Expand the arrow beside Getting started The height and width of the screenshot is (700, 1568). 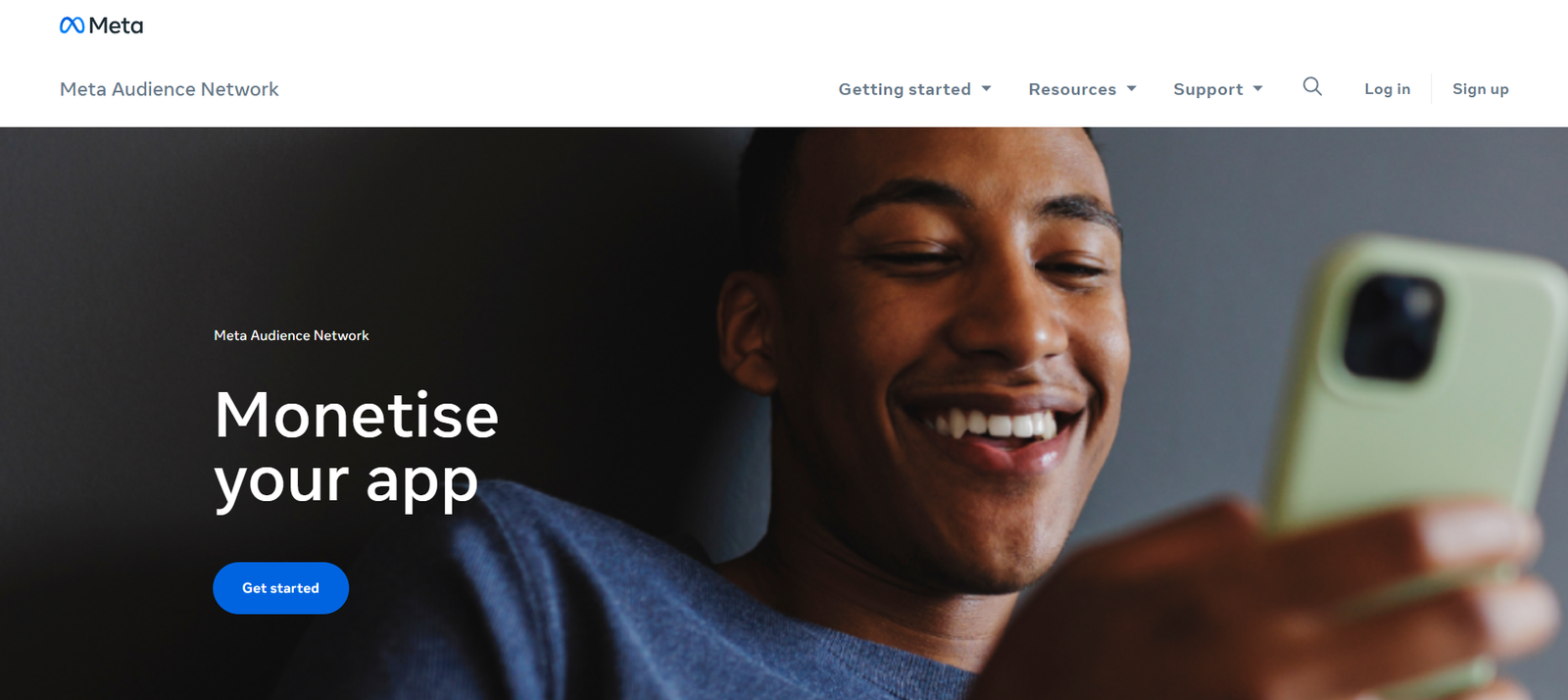[986, 88]
